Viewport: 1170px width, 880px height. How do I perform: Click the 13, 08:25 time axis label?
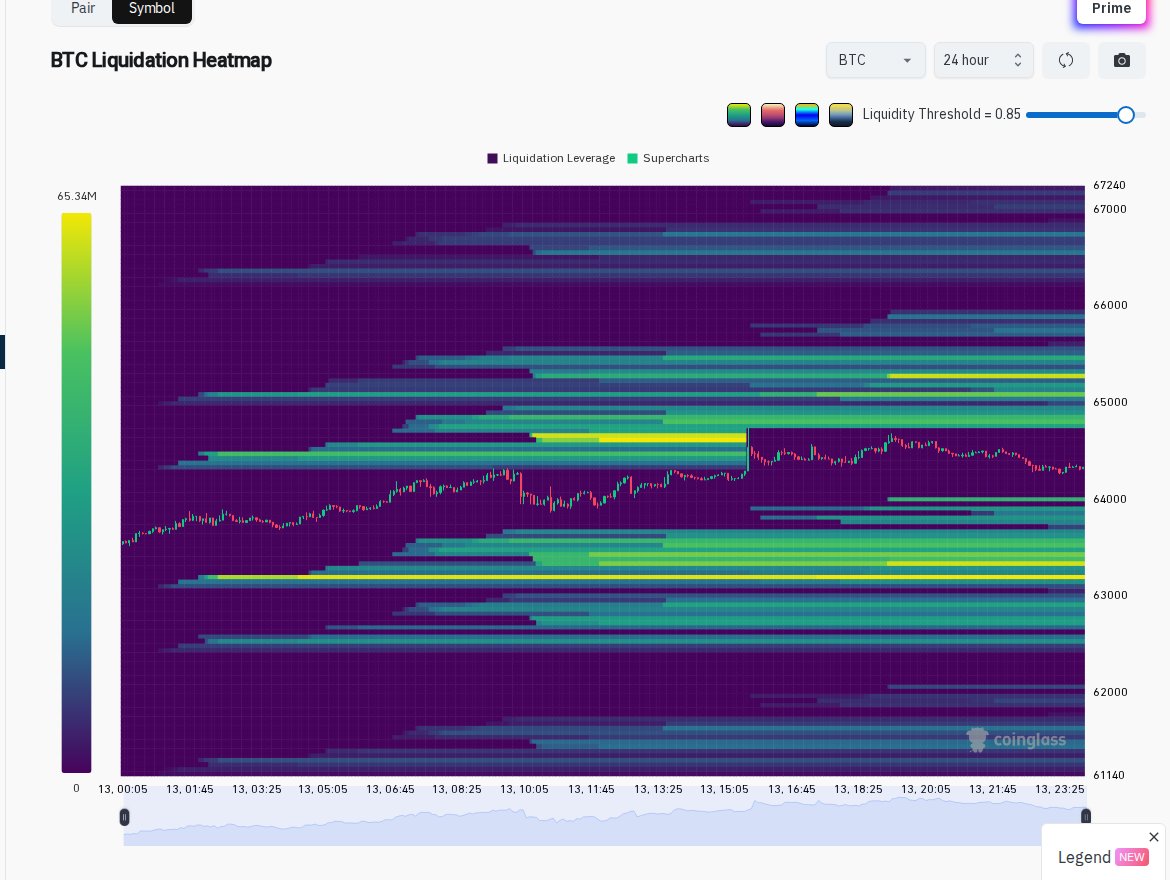pos(457,789)
